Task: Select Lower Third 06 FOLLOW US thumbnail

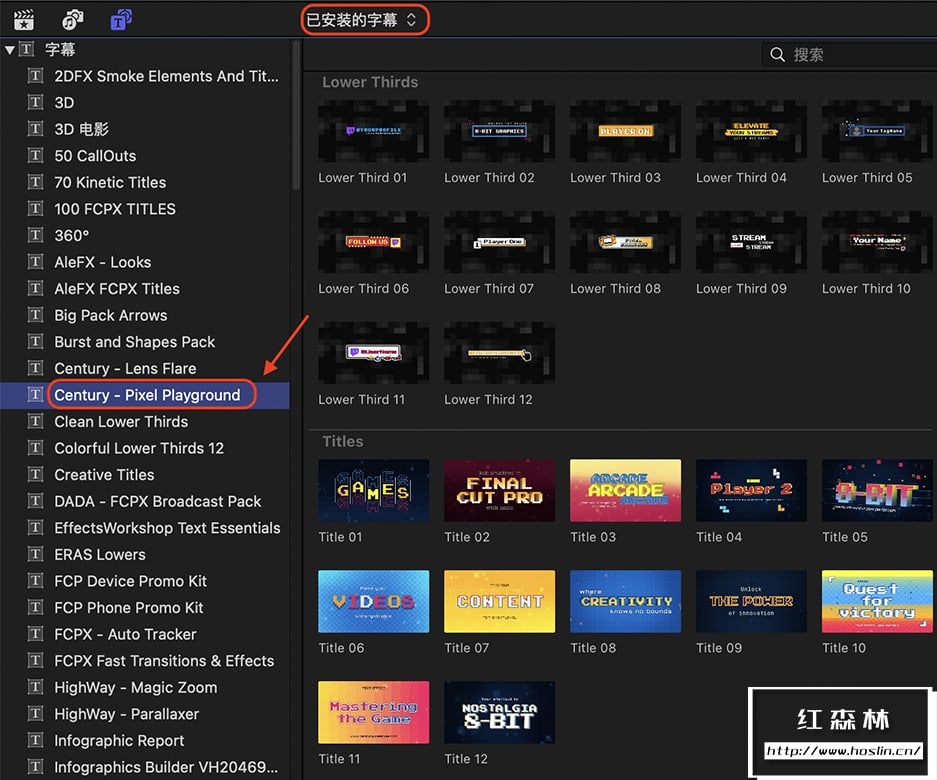Action: (x=373, y=242)
